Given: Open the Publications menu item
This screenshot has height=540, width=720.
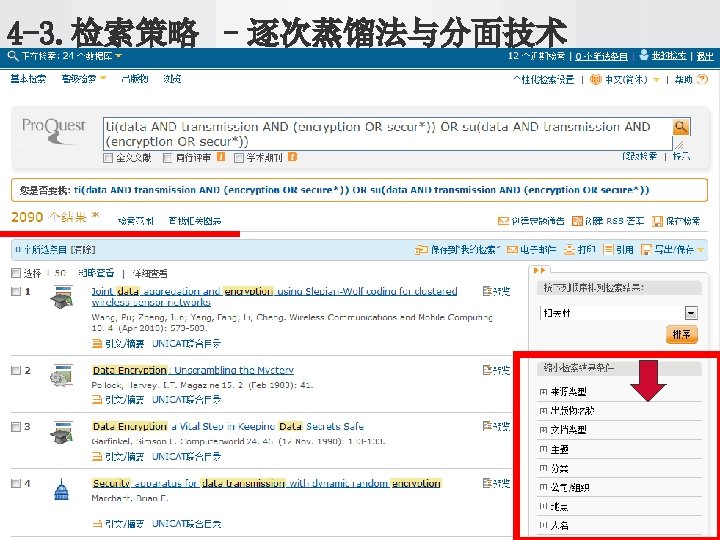Looking at the screenshot, I should [135, 79].
